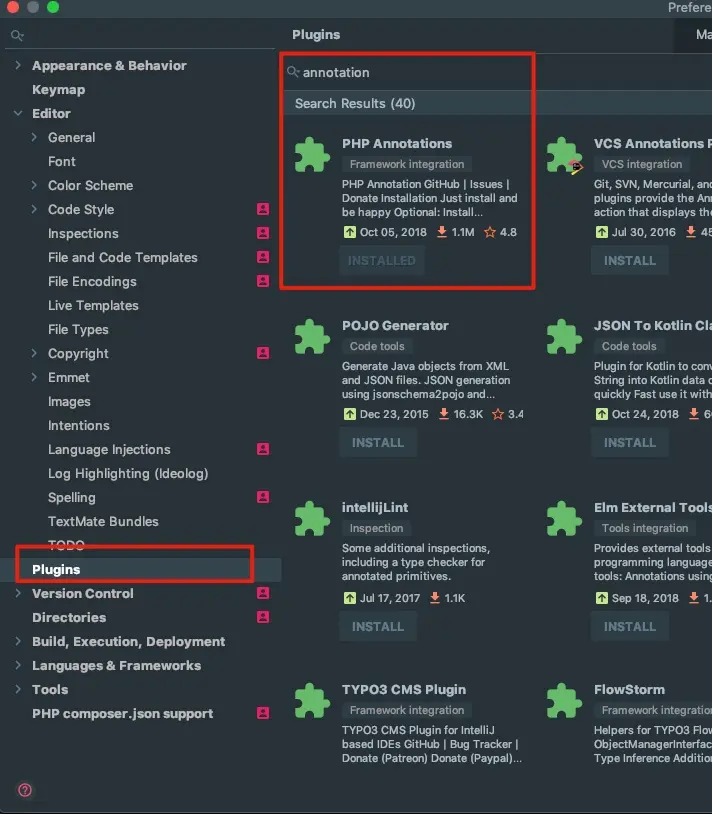Collapse the Editor settings section
The image size is (712, 814).
tap(18, 113)
